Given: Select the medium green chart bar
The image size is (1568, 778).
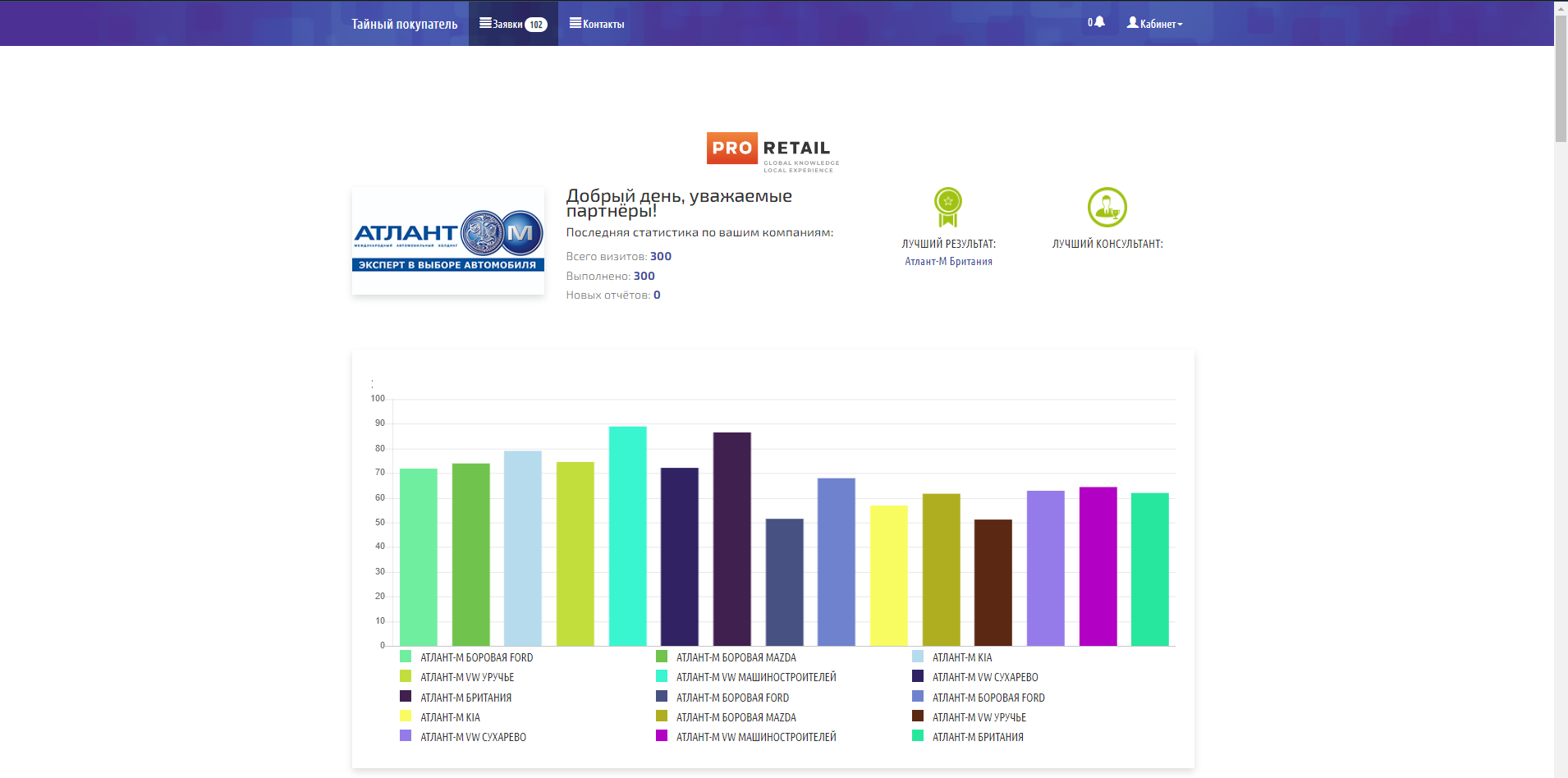Looking at the screenshot, I should (471, 555).
